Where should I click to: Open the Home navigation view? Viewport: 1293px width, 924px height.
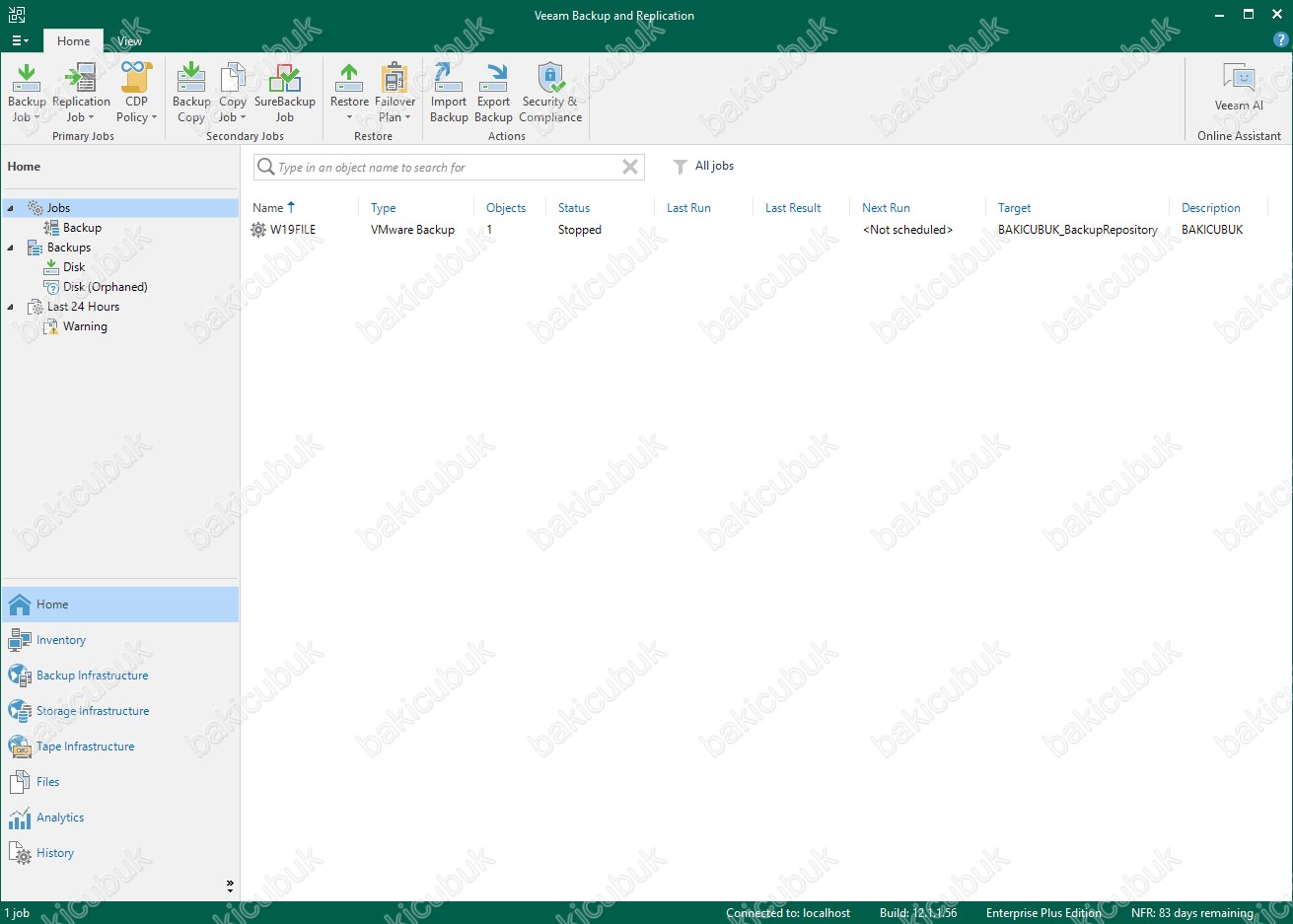(120, 604)
